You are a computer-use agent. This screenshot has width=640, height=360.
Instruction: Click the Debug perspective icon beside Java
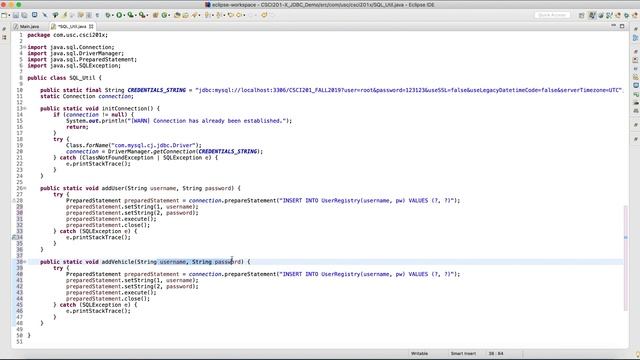pos(601,15)
